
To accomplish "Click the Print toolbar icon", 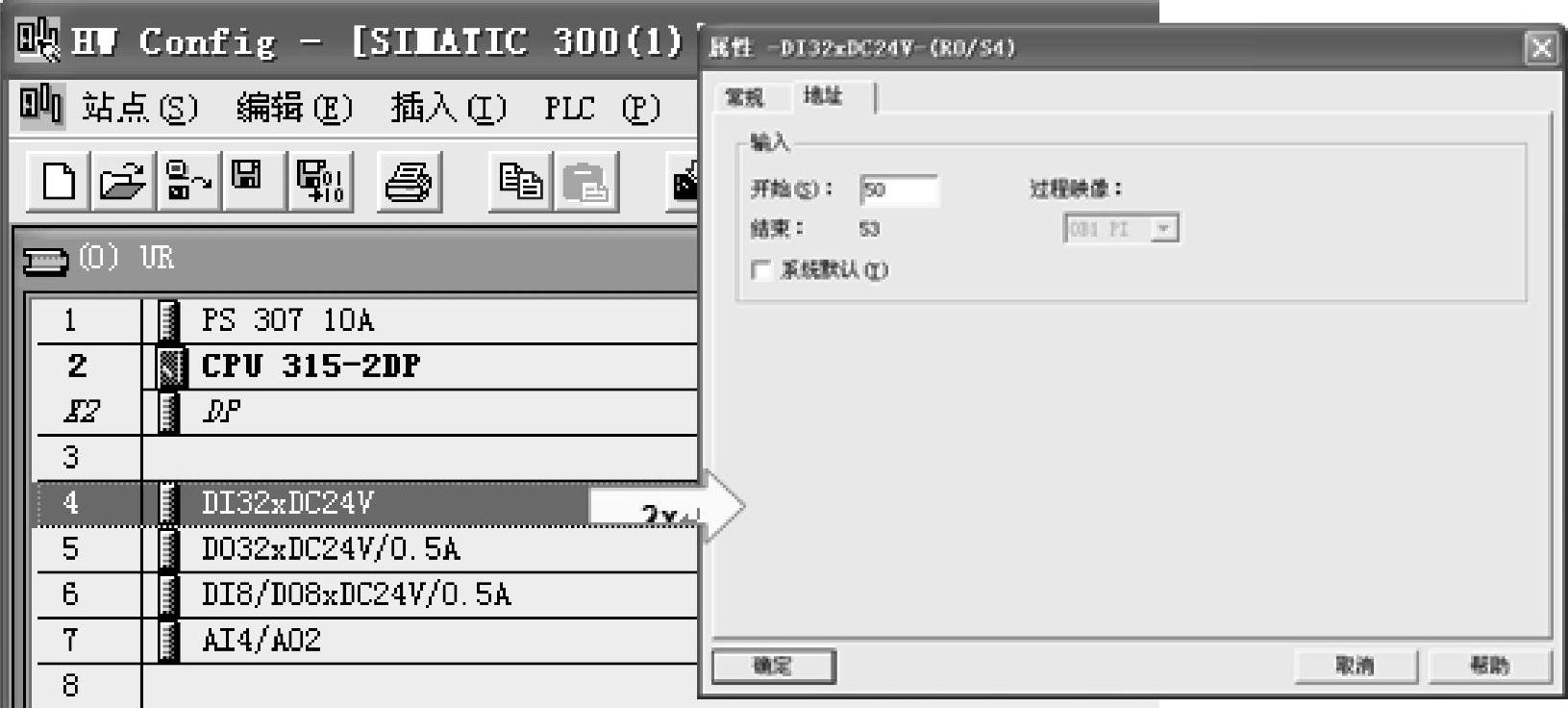I will coord(409,180).
